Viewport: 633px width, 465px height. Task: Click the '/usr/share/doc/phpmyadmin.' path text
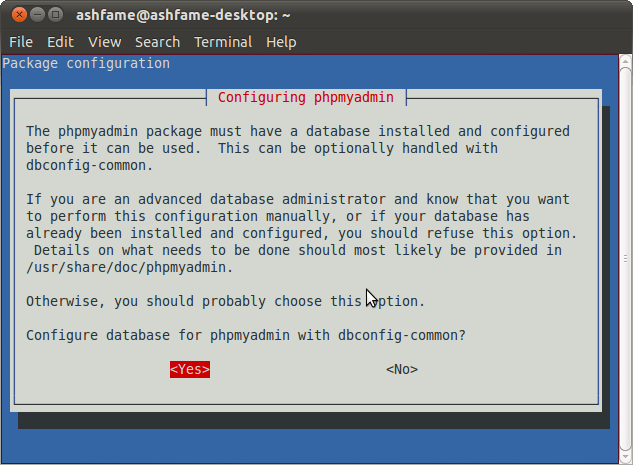(x=130, y=267)
